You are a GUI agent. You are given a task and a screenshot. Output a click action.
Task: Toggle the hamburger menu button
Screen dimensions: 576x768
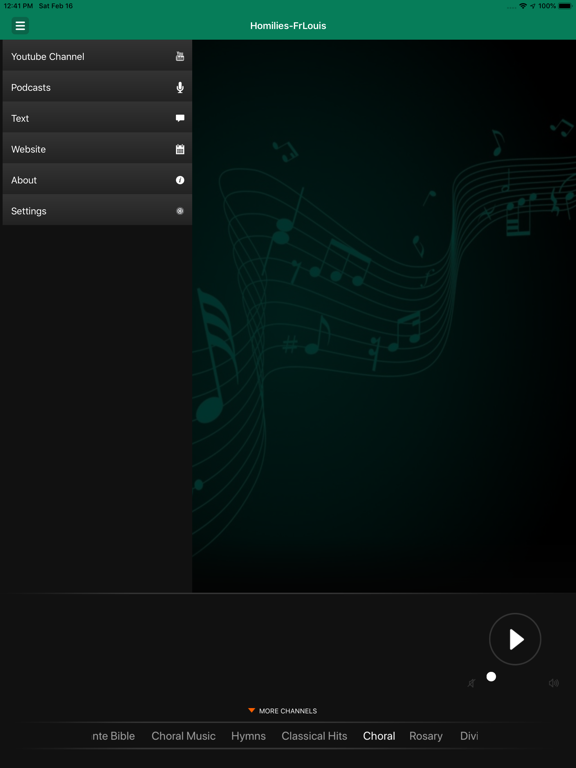pyautogui.click(x=20, y=25)
